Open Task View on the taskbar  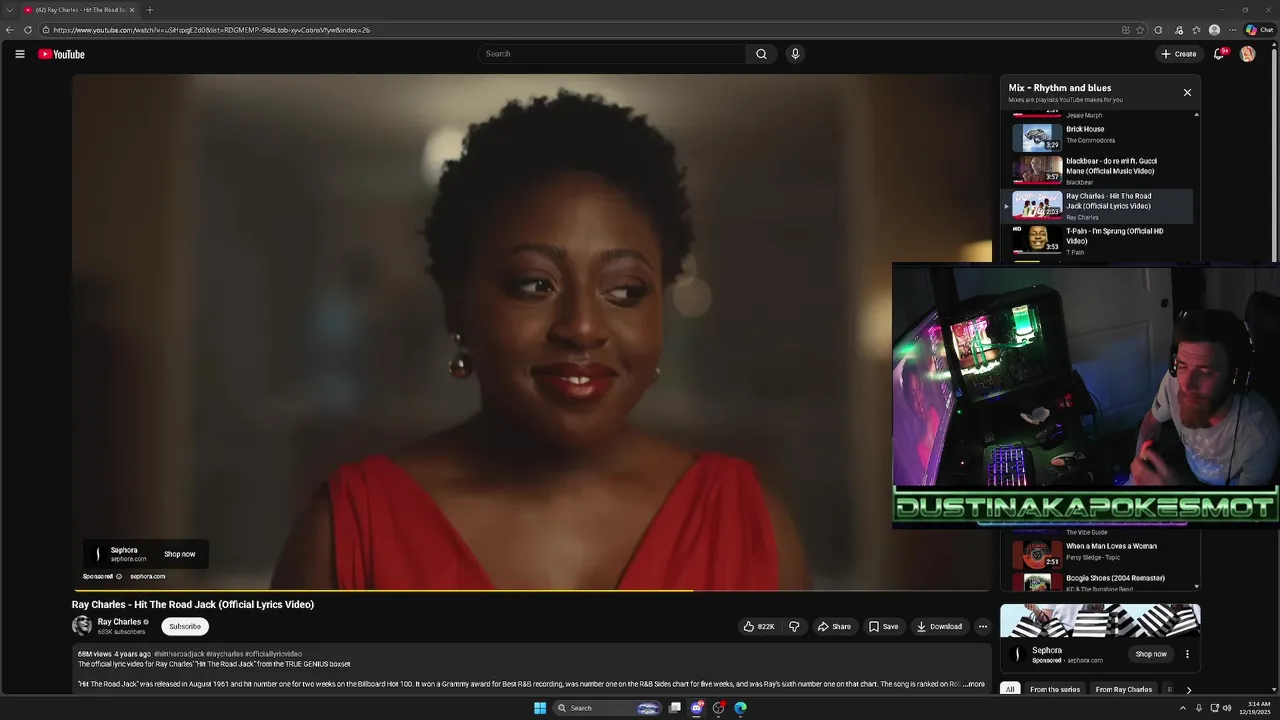click(x=675, y=708)
